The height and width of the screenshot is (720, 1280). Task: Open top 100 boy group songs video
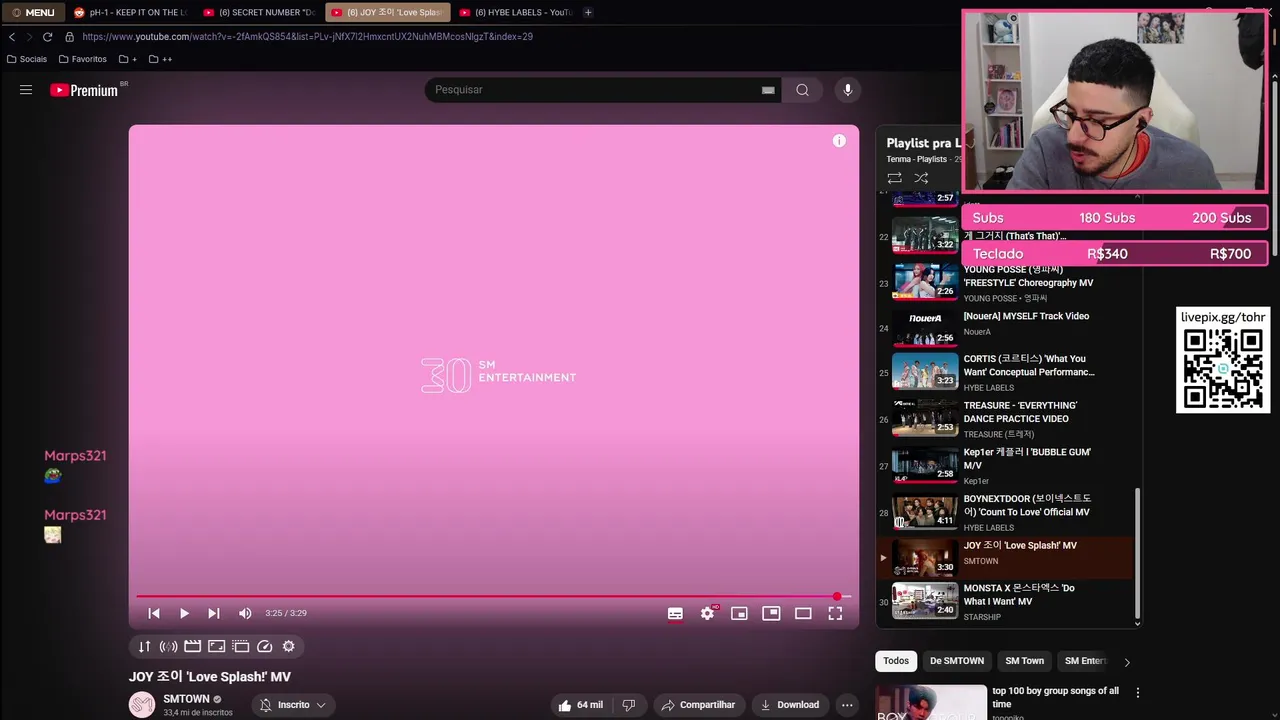1055,697
